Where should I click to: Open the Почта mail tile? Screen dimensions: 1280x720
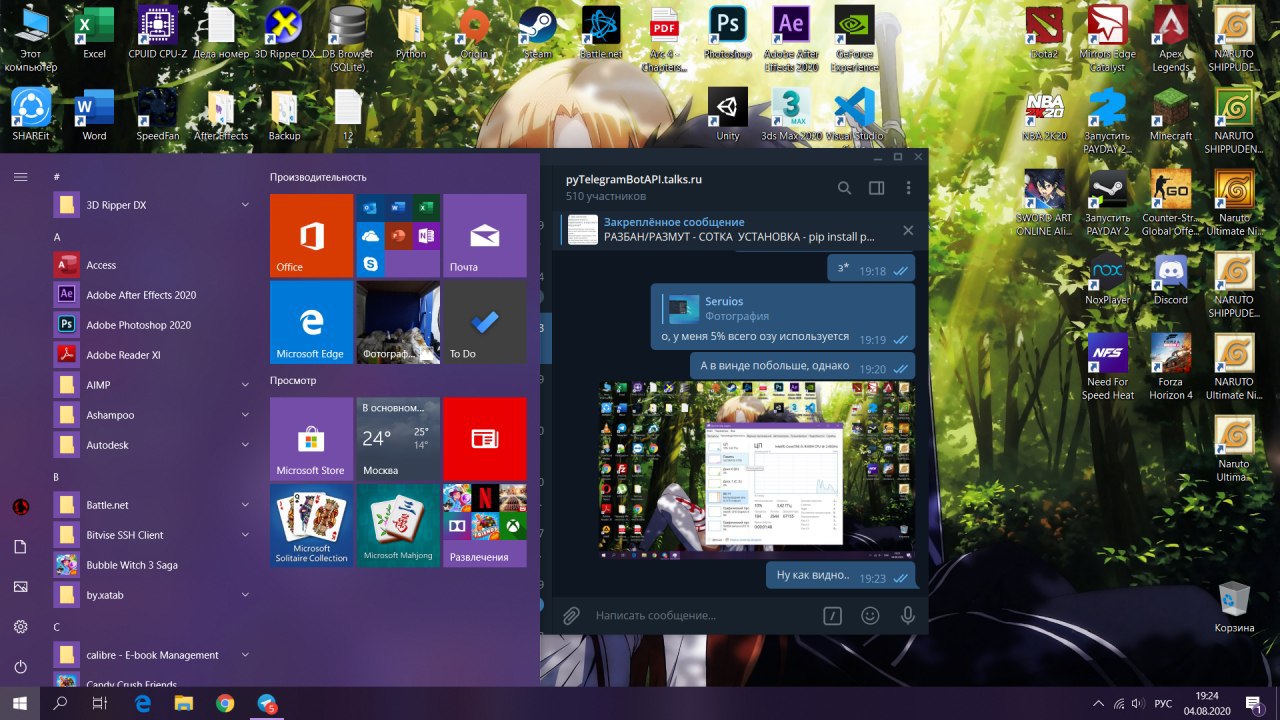click(x=484, y=235)
